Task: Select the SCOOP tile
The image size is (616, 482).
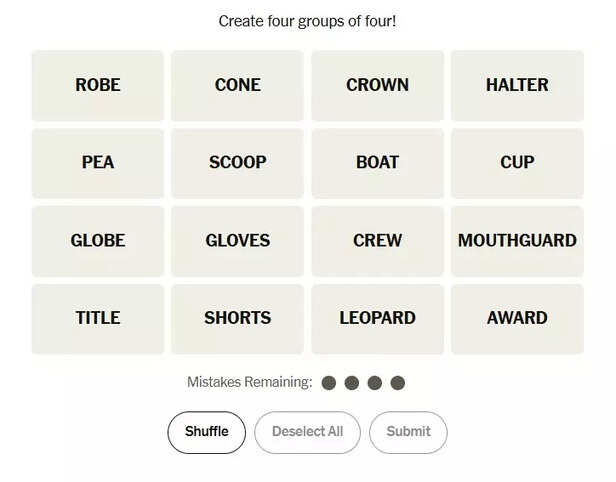Action: pyautogui.click(x=237, y=162)
